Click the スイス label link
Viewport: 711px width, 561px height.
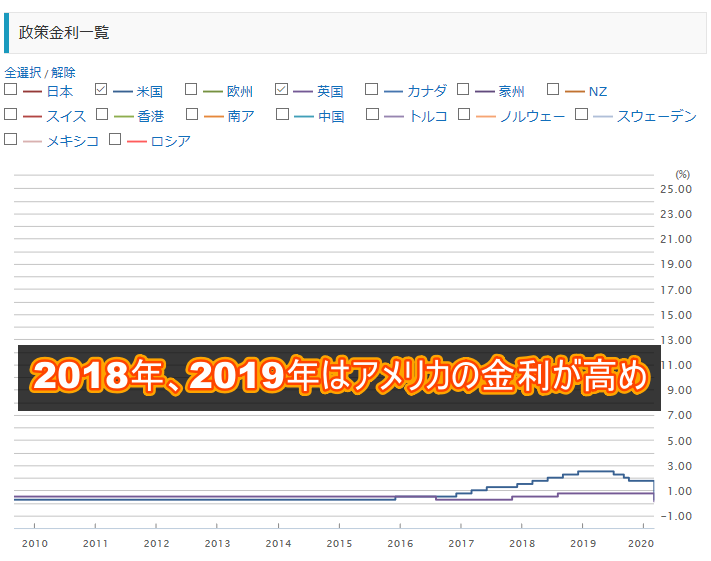point(66,117)
